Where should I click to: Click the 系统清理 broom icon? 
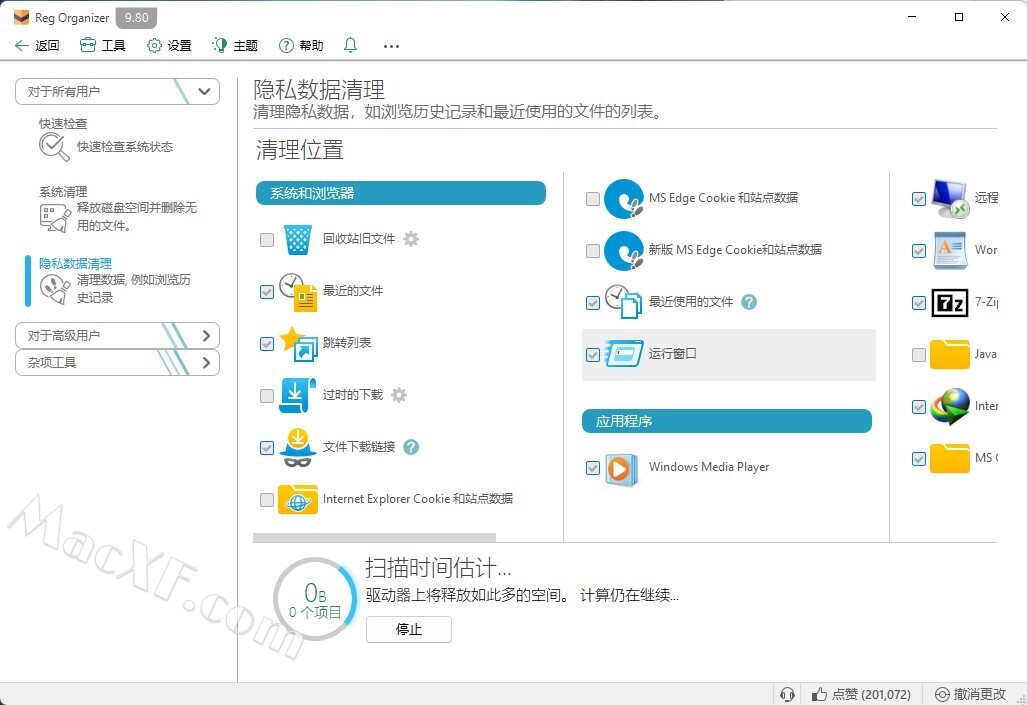(x=54, y=218)
